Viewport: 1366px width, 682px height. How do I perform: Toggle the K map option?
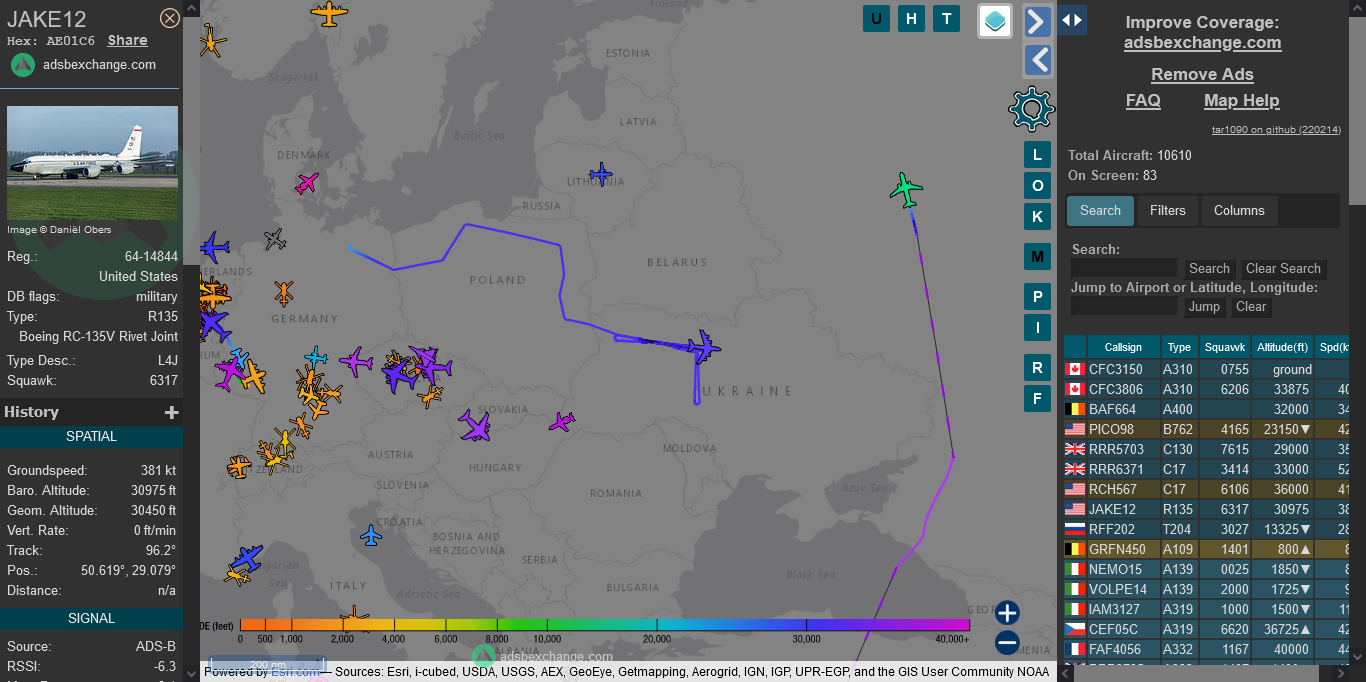[x=1037, y=217]
